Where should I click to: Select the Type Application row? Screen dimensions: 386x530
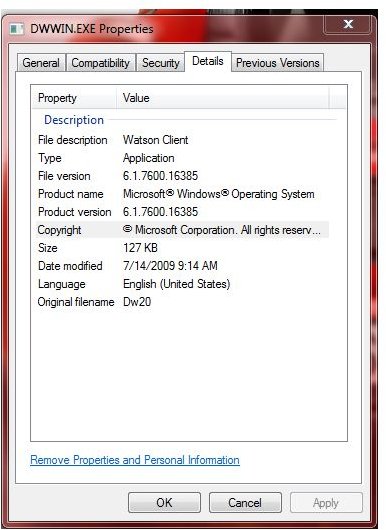tap(183, 158)
